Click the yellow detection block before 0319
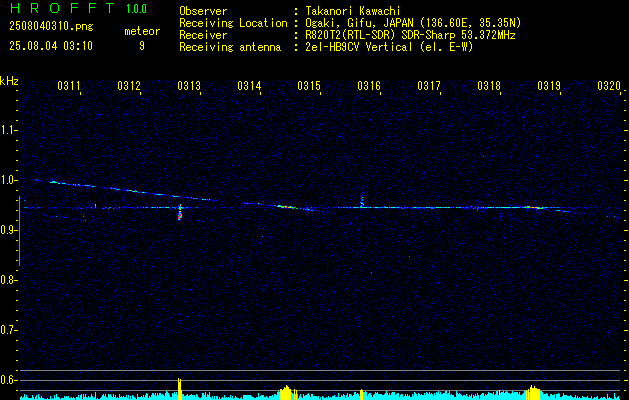Viewport: 629px width, 400px height. click(x=534, y=392)
